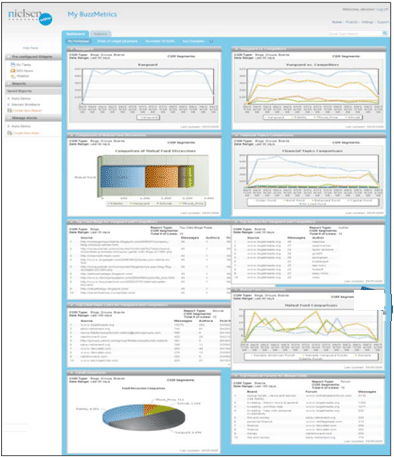The width and height of the screenshot is (394, 458).
Task: Click the search magnifier icon
Action: pos(385,34)
